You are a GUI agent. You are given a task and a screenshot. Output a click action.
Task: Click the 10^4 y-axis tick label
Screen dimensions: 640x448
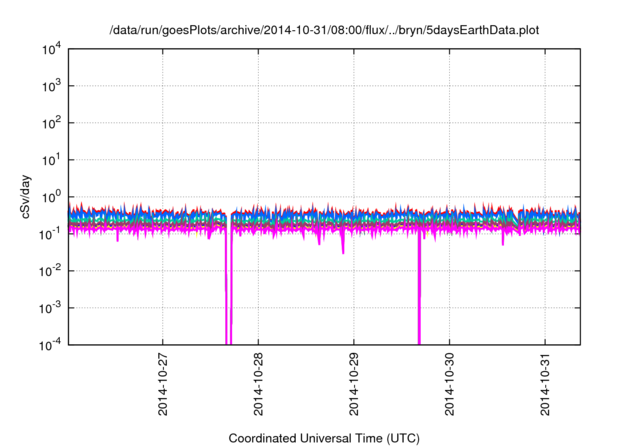pyautogui.click(x=51, y=50)
